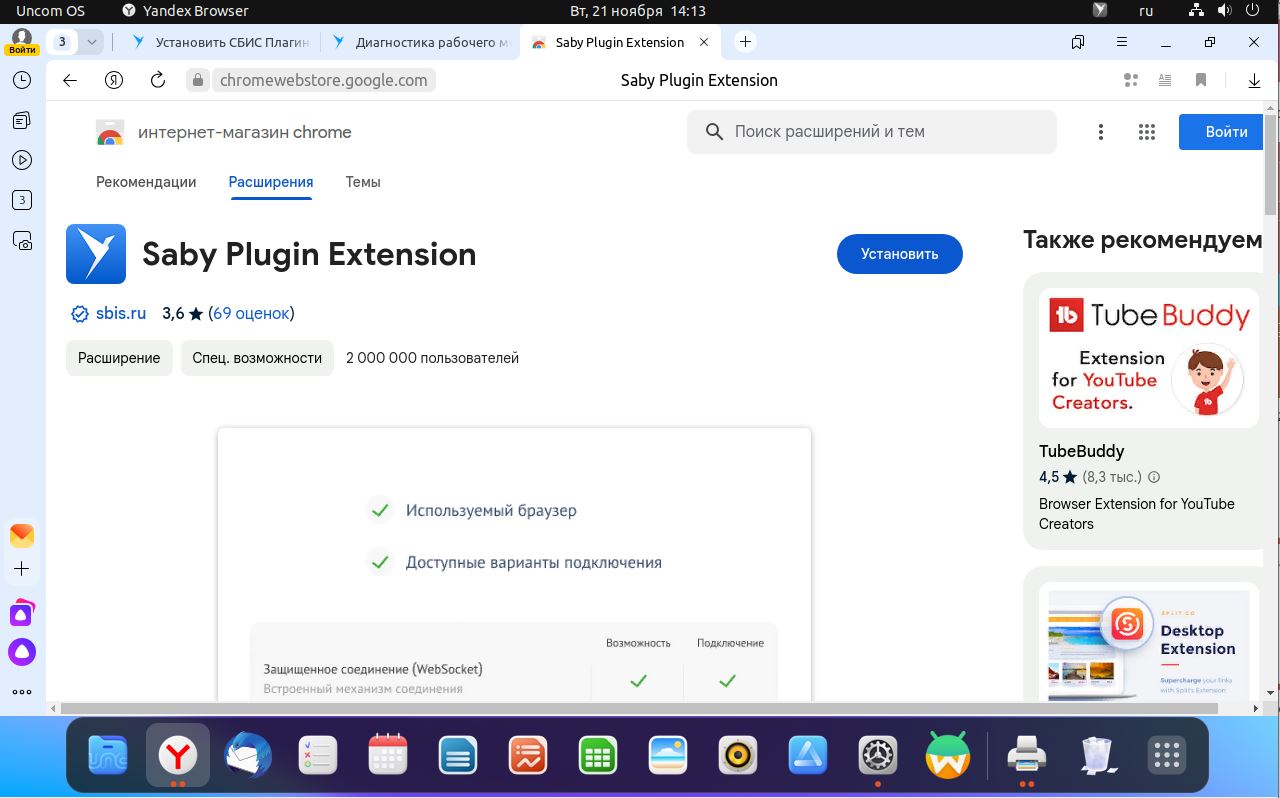Open Alice voice assistant in sidebar
The height and width of the screenshot is (798, 1280).
point(22,653)
